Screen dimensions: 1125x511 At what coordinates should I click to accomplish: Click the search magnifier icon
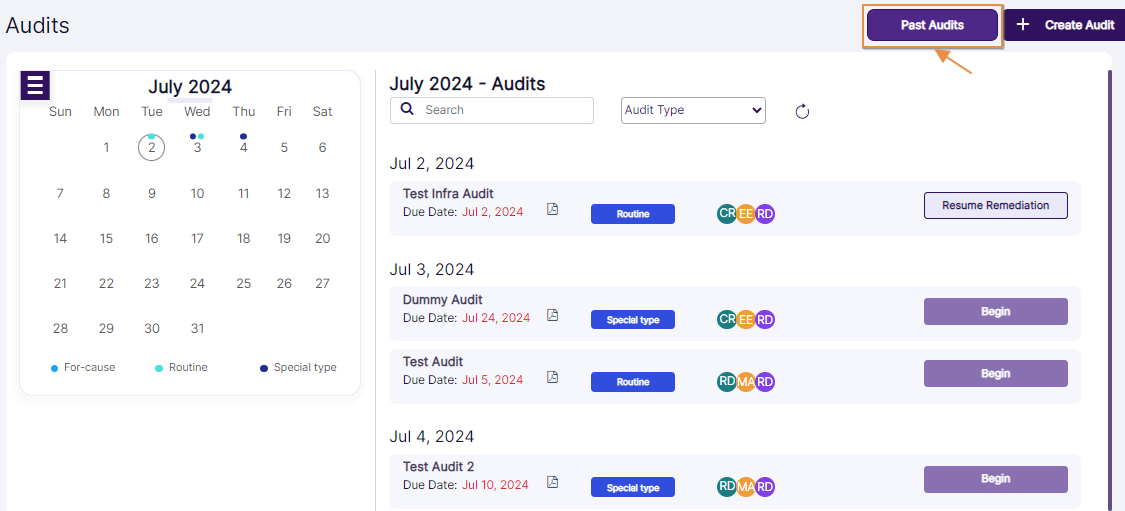pos(407,109)
